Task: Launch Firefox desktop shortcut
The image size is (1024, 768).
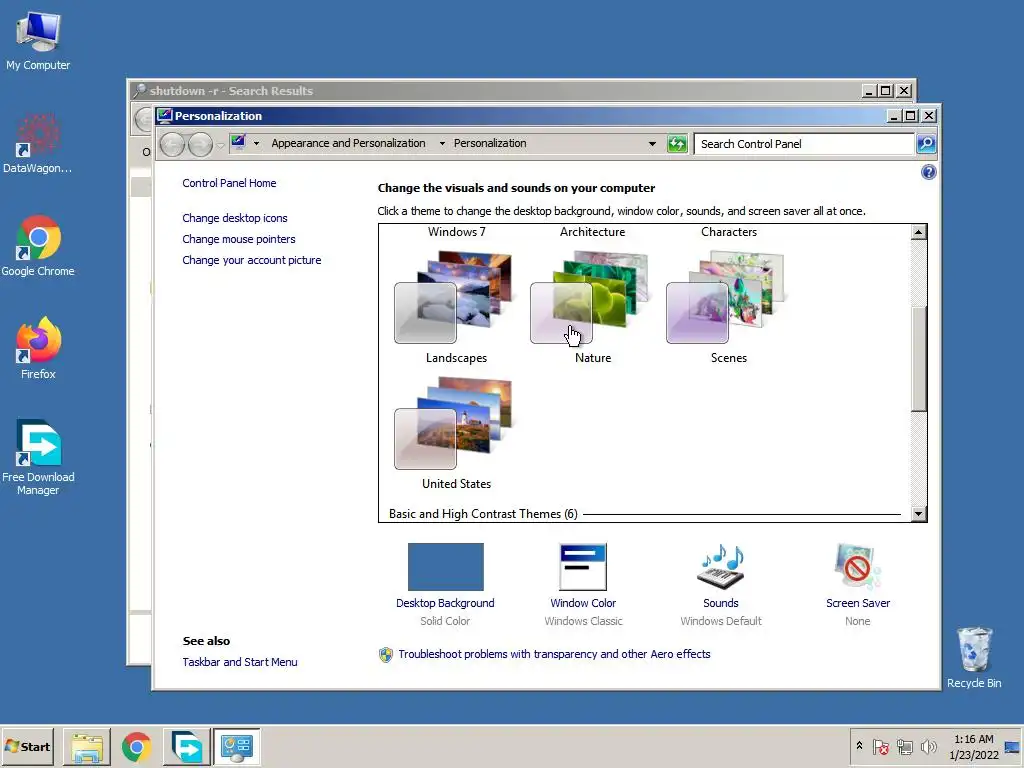Action: pyautogui.click(x=38, y=349)
